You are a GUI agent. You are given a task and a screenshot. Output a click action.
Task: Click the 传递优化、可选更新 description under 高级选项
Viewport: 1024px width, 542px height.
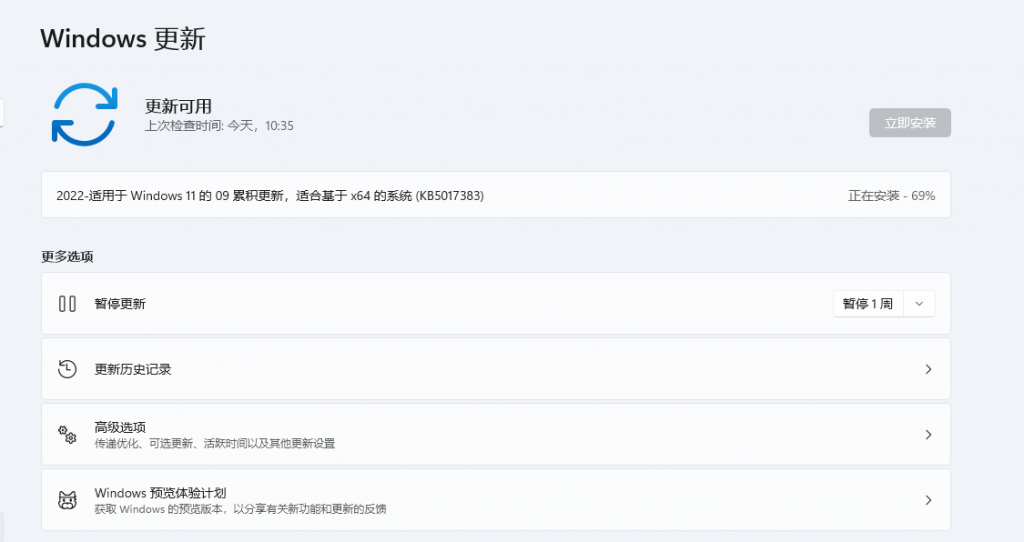pyautogui.click(x=214, y=443)
